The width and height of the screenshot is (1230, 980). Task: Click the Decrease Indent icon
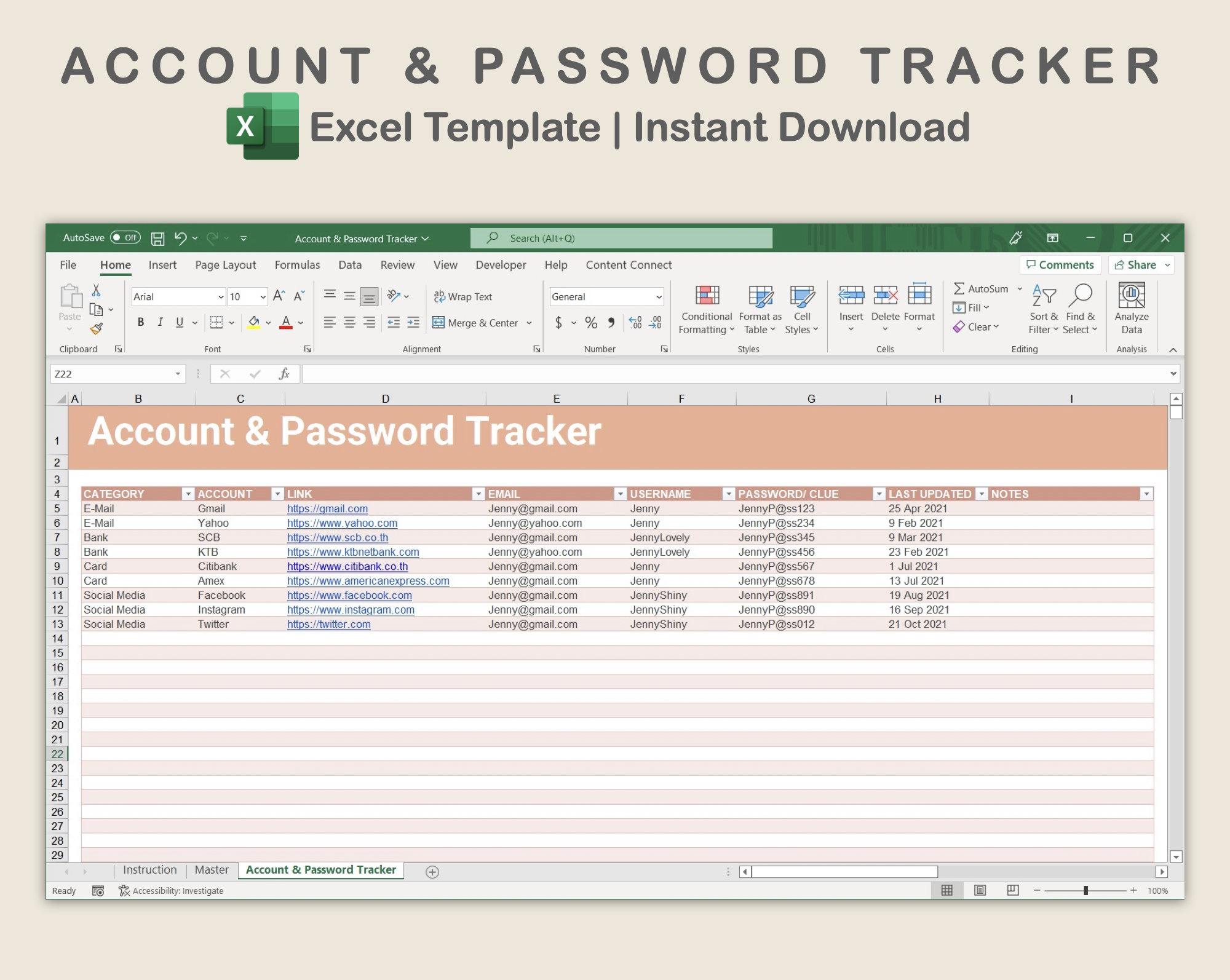(394, 322)
